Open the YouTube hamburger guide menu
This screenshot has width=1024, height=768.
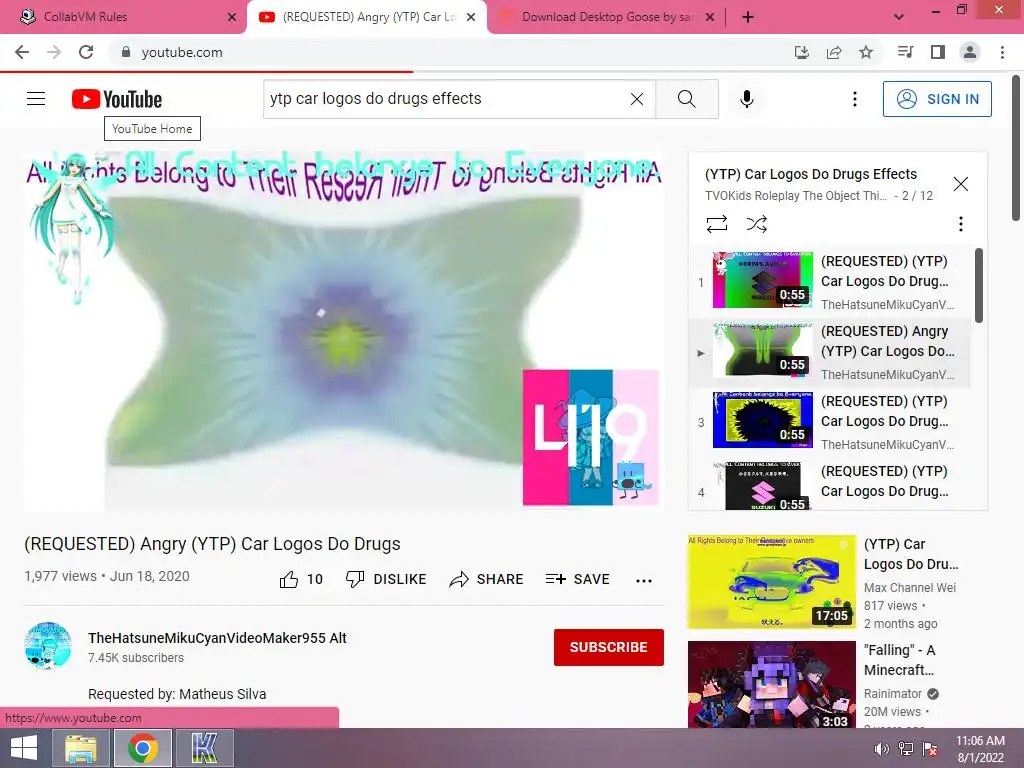36,99
